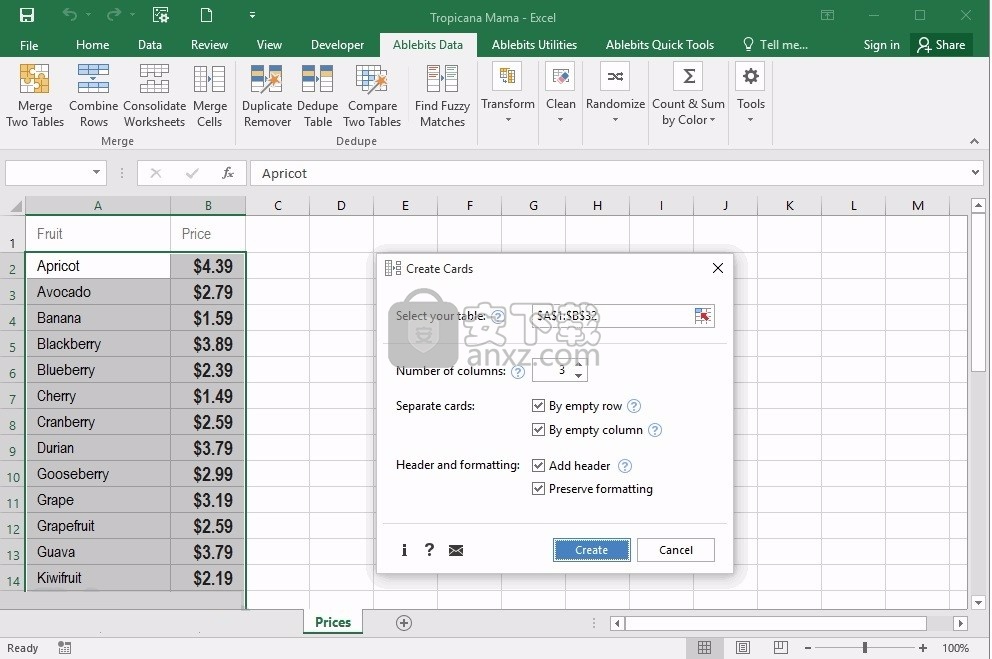
Task: Click the zoom slider handle
Action: point(865,648)
